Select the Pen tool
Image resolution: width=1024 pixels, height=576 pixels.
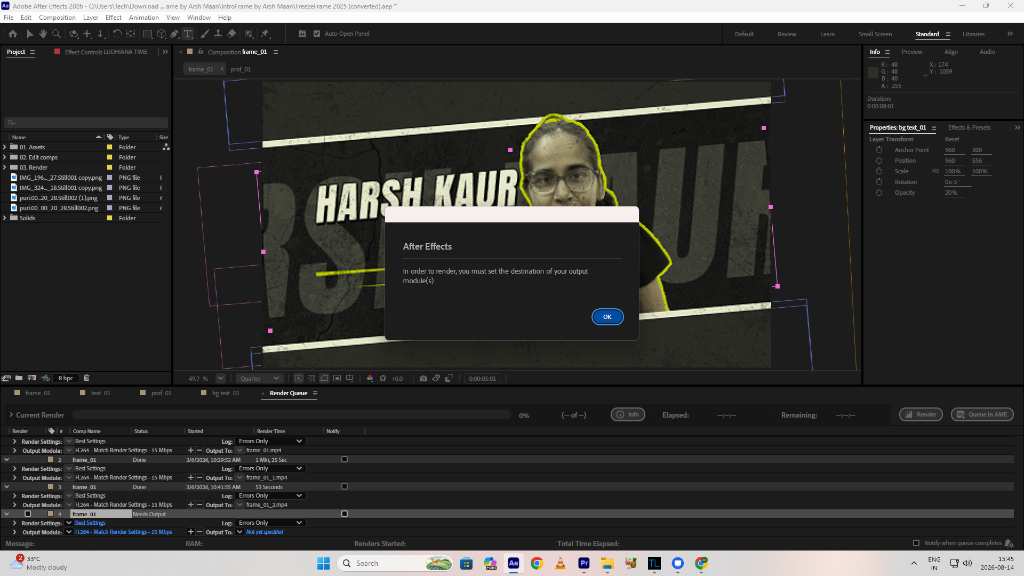(x=174, y=34)
